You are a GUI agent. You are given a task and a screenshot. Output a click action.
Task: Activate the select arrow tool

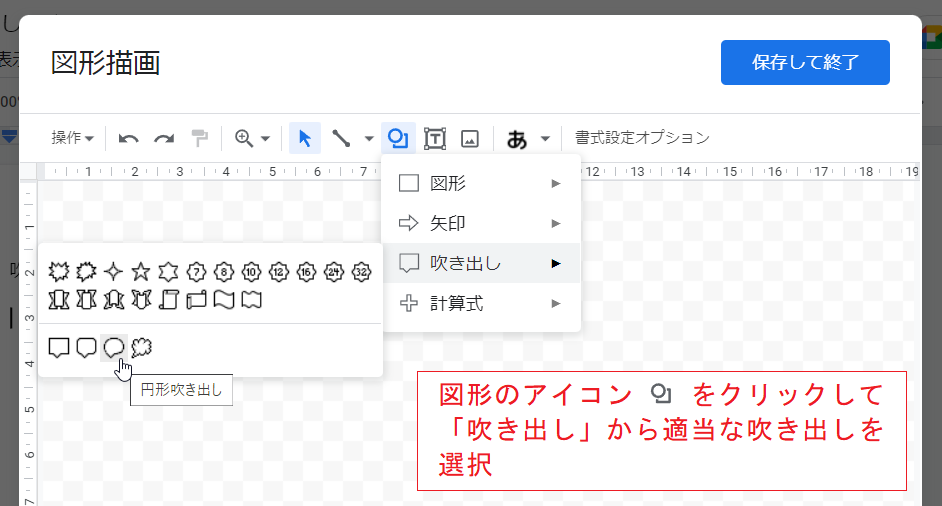[305, 138]
